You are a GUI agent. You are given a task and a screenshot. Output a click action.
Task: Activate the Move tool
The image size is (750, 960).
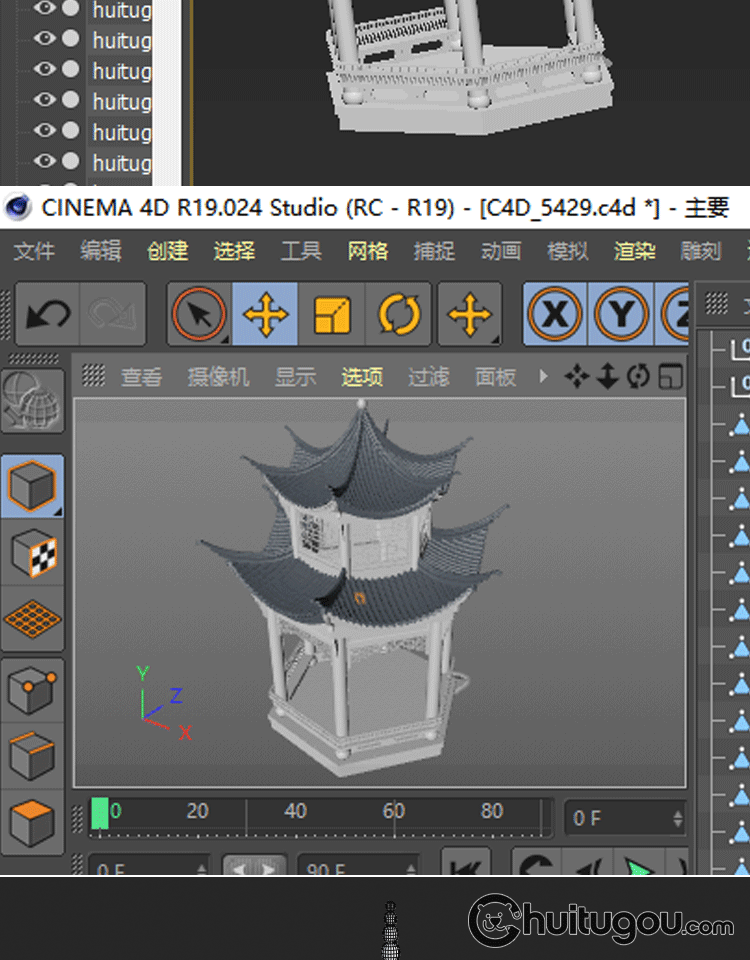(x=265, y=315)
